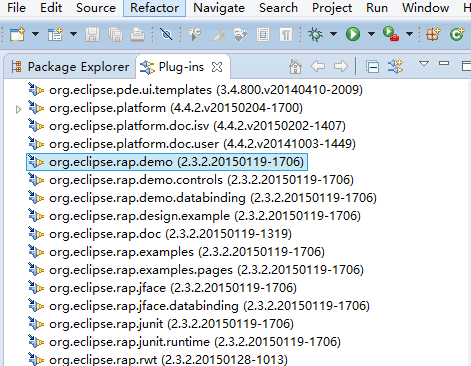Select org.eclipse.rap.rwt plug-in

point(158,359)
